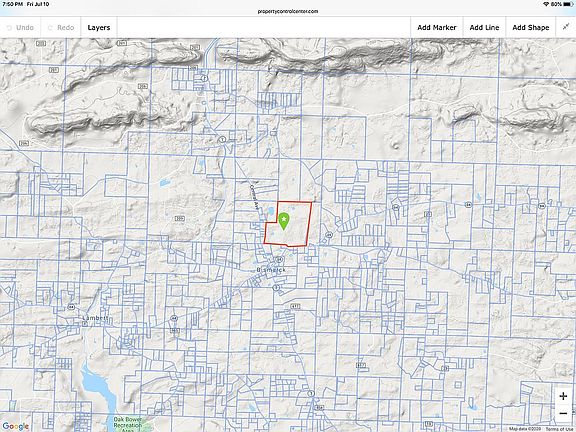Click the collapse arrows icon in toolbar
The height and width of the screenshot is (432, 576).
(566, 27)
